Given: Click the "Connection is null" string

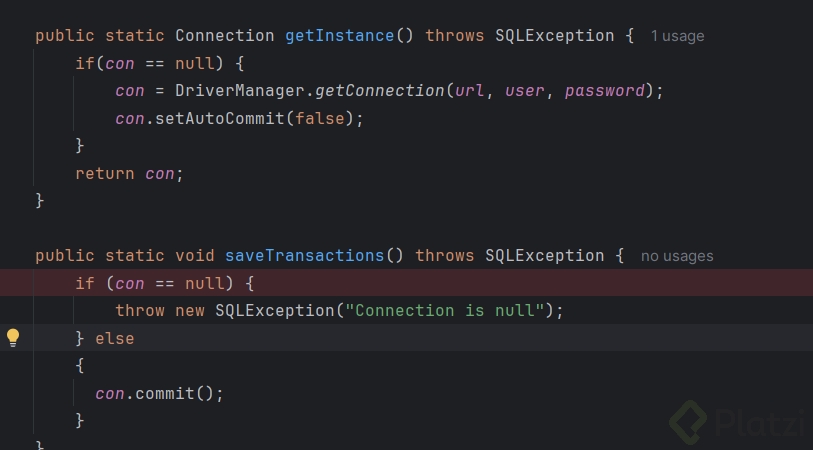Looking at the screenshot, I should [x=444, y=310].
